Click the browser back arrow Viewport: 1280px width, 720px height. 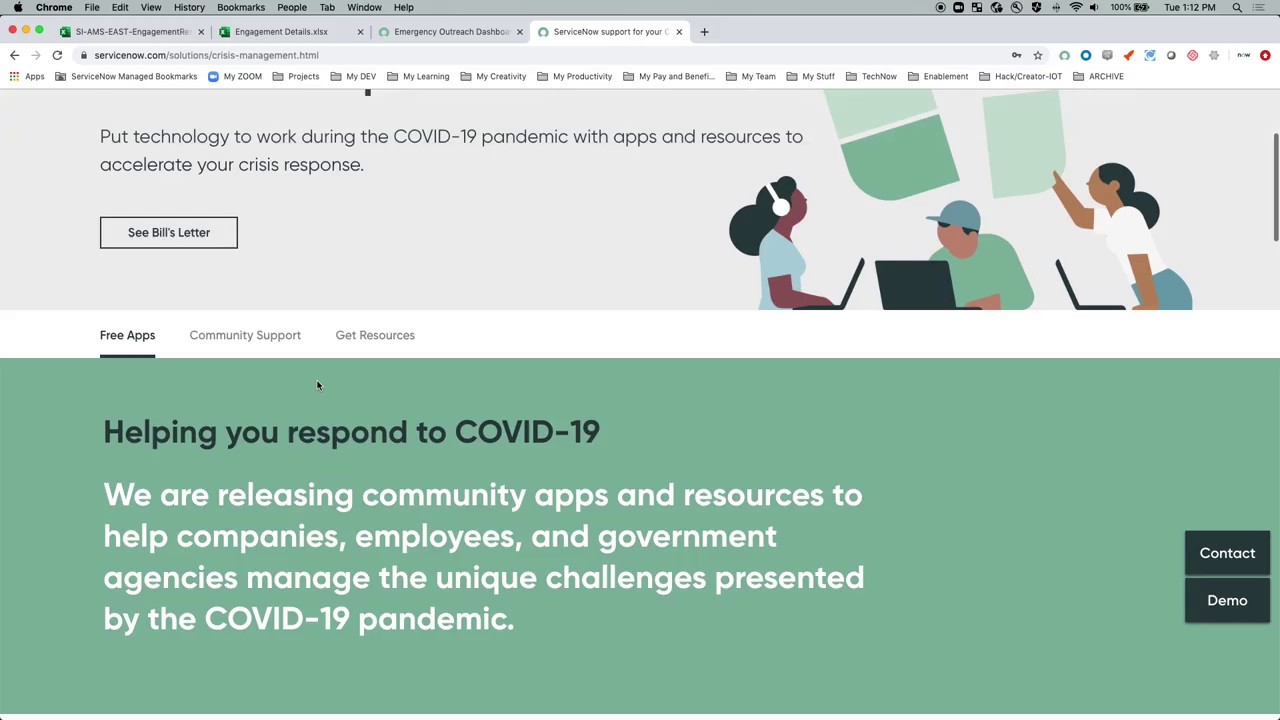tap(15, 55)
